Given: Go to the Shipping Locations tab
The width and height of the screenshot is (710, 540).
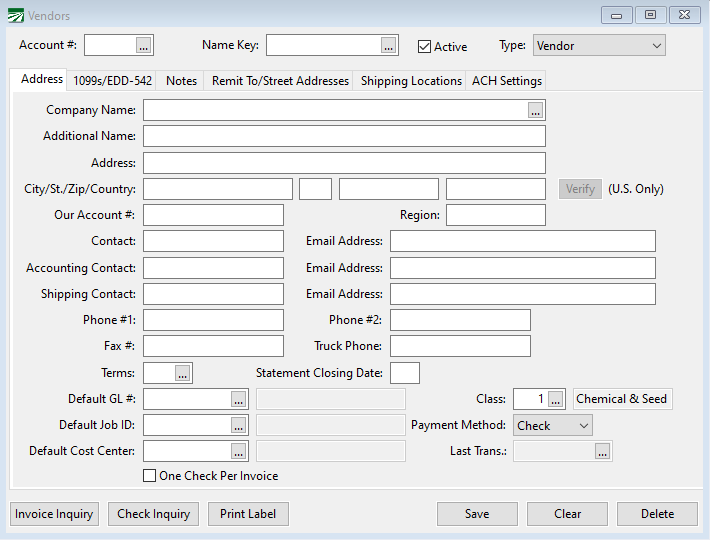Looking at the screenshot, I should coord(411,81).
